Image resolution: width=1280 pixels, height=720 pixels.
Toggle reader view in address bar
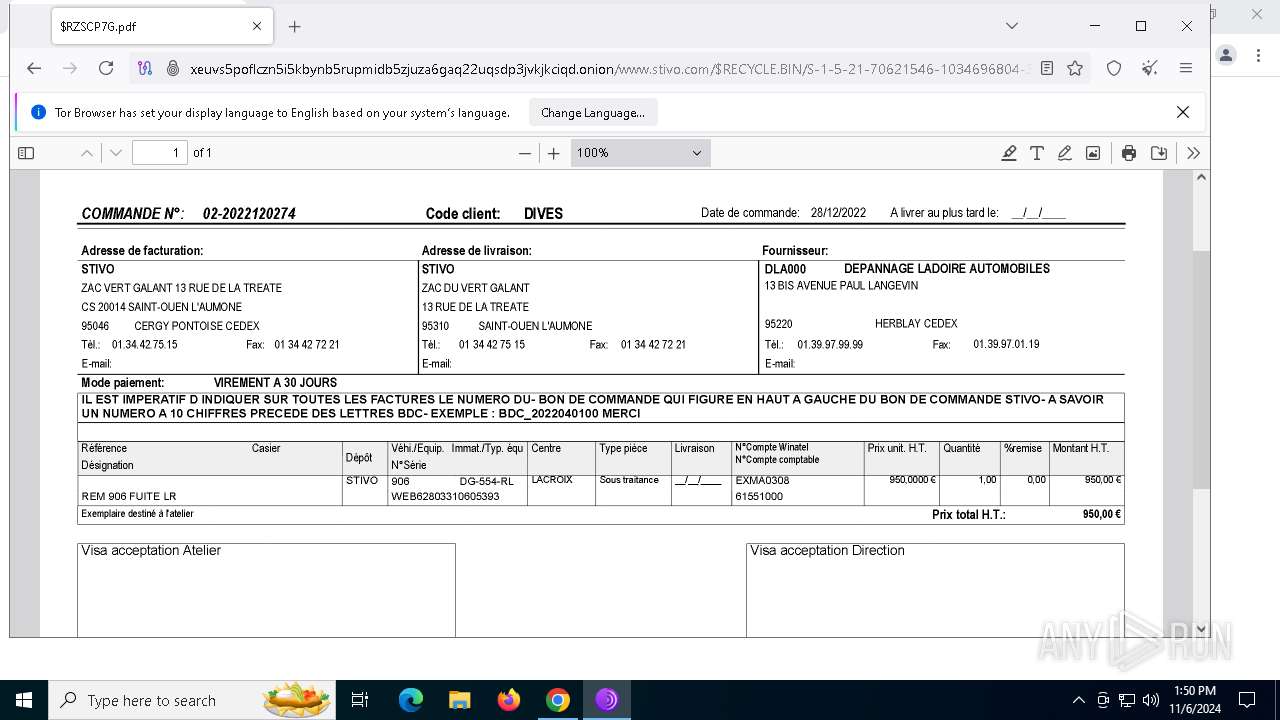tap(1046, 68)
